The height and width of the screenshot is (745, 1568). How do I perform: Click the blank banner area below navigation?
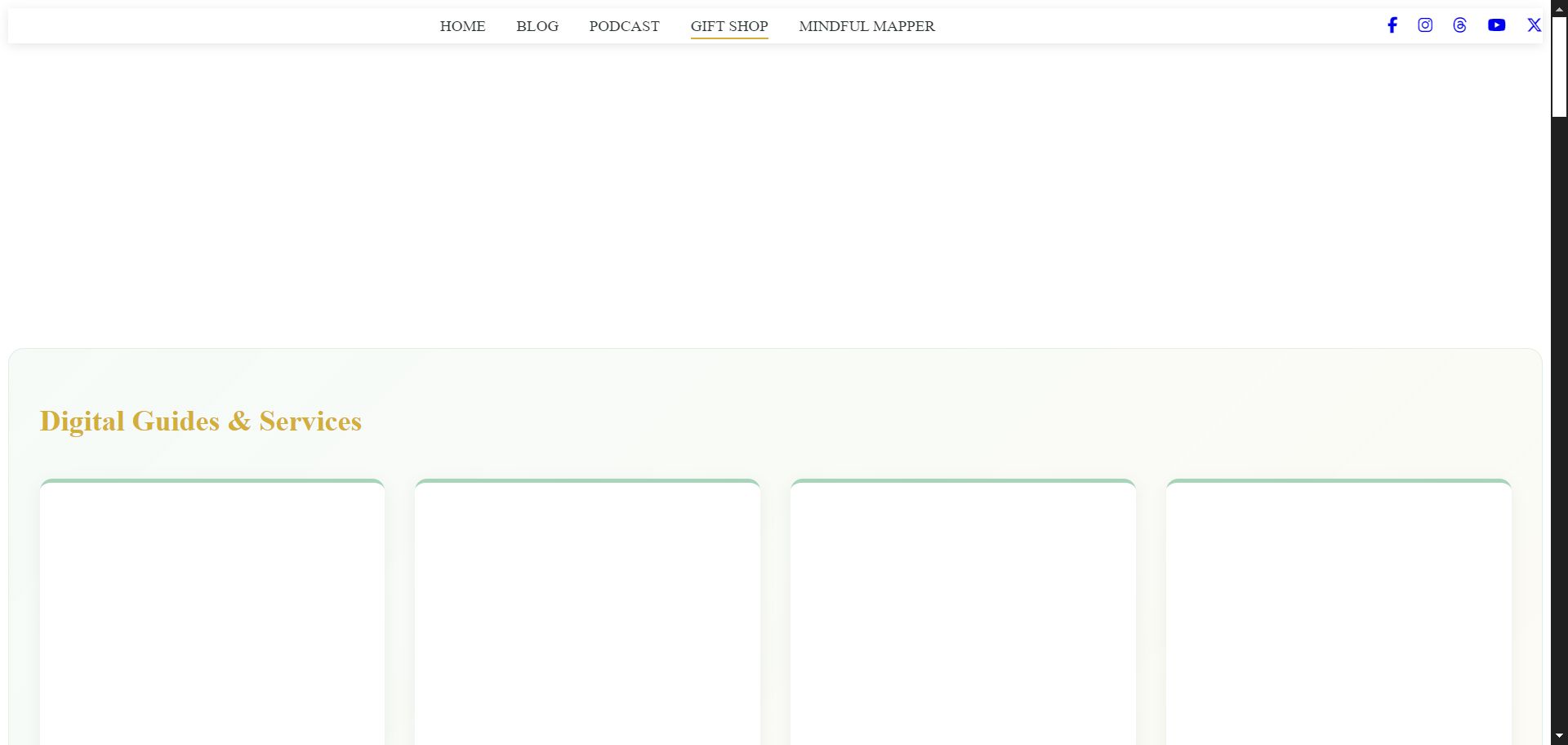pos(774,196)
